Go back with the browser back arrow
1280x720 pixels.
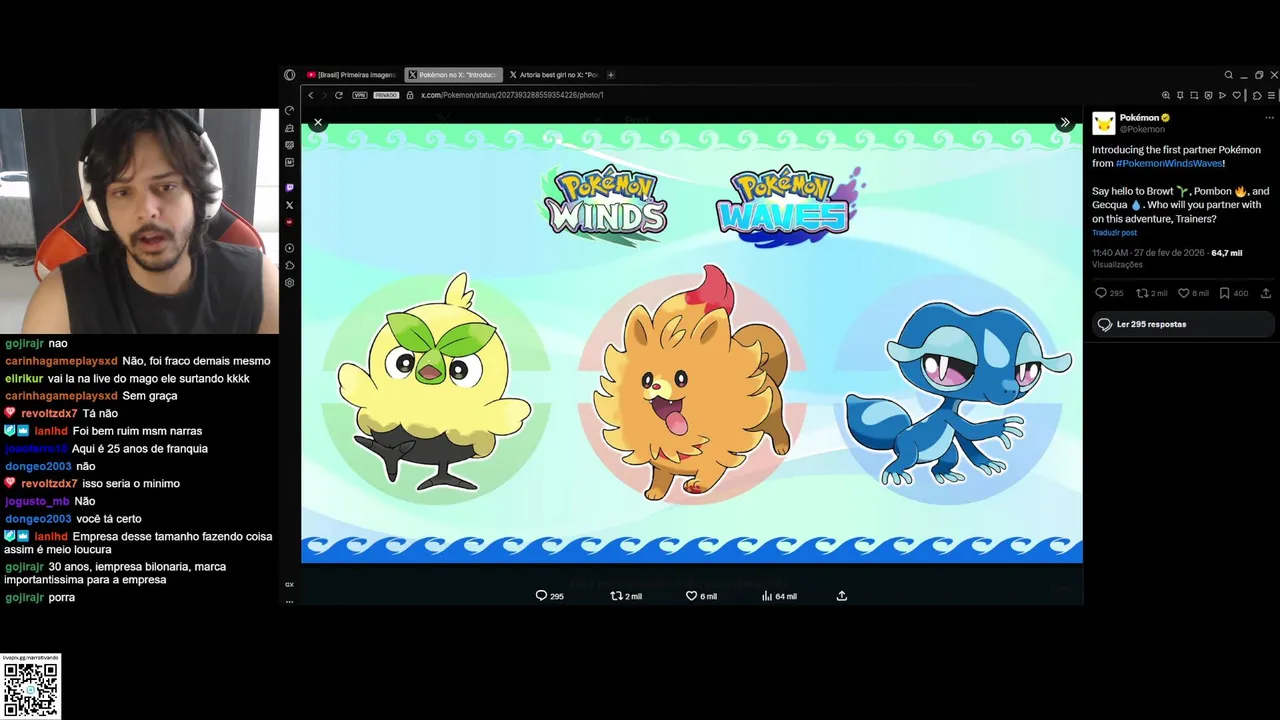[311, 95]
